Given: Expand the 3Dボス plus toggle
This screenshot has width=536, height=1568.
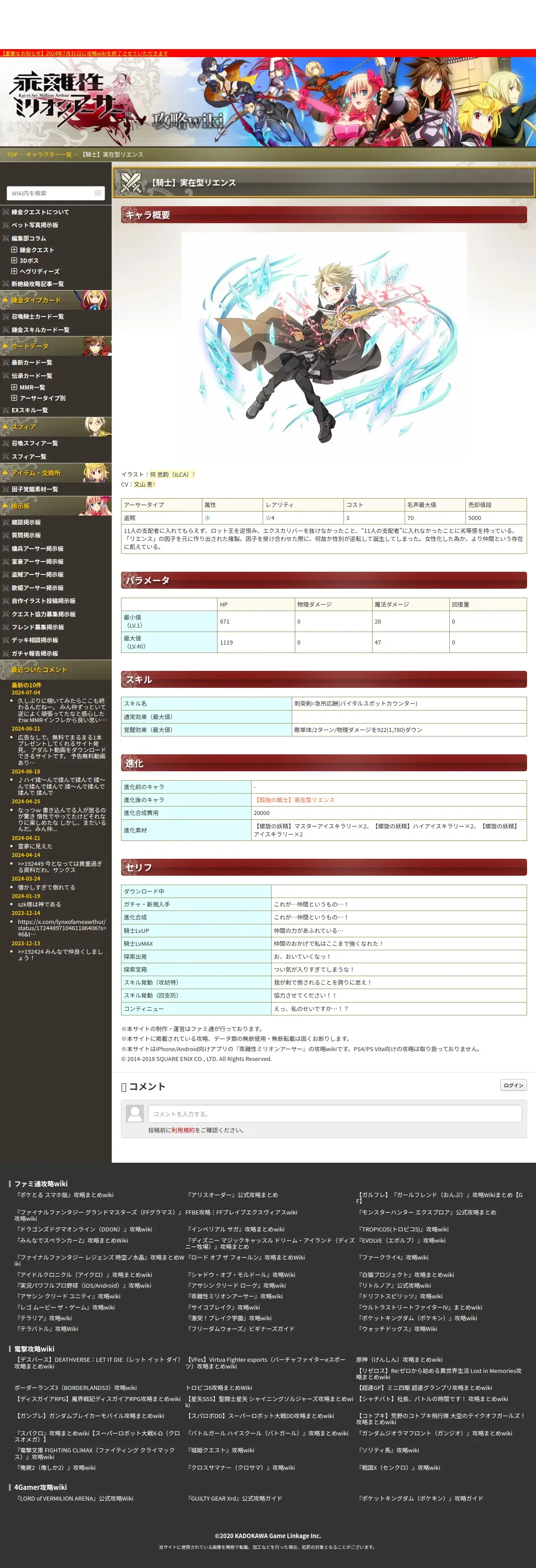Looking at the screenshot, I should pos(14,261).
